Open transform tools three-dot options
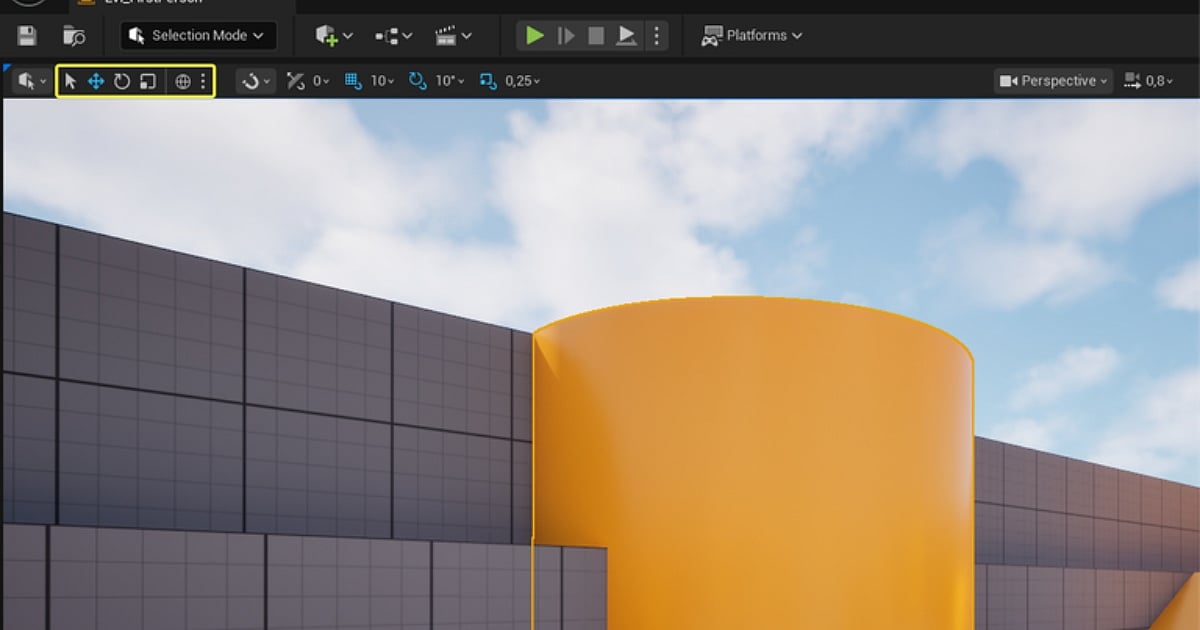Viewport: 1200px width, 630px height. pyautogui.click(x=203, y=81)
